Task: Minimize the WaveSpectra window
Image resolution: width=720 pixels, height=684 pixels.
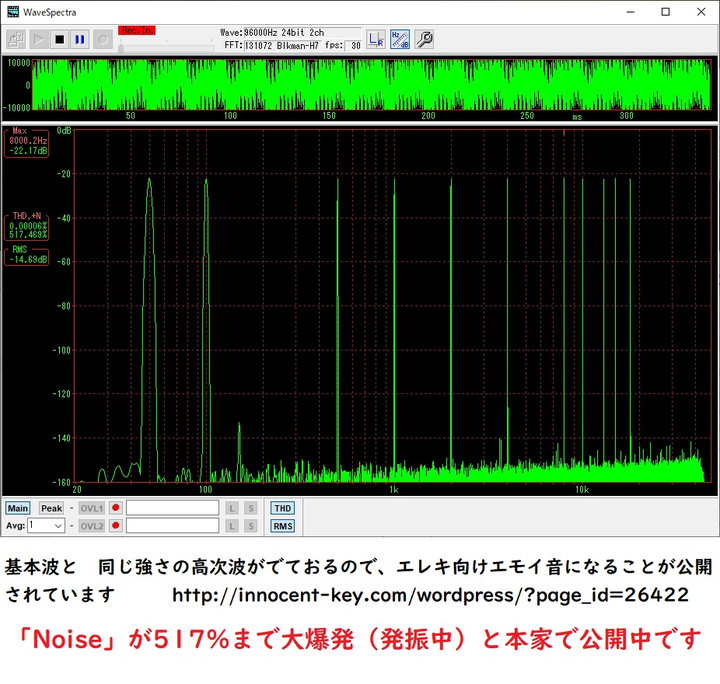Action: (x=631, y=12)
